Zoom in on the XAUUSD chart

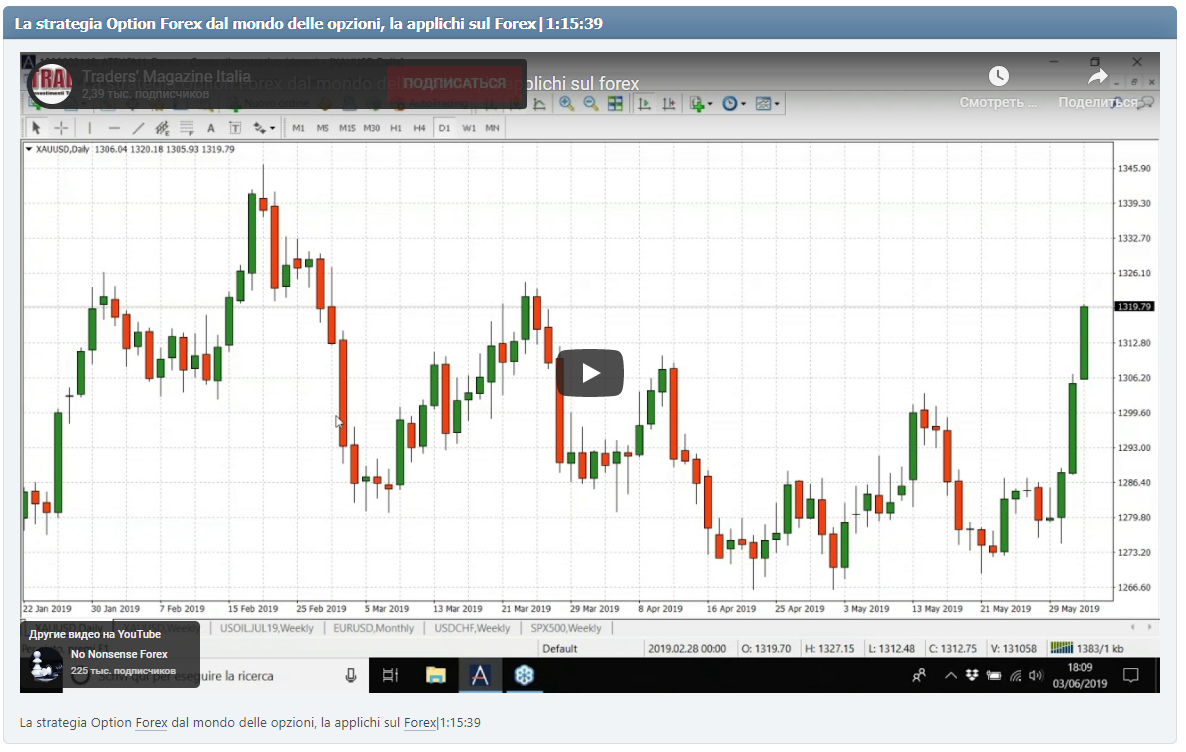[566, 103]
